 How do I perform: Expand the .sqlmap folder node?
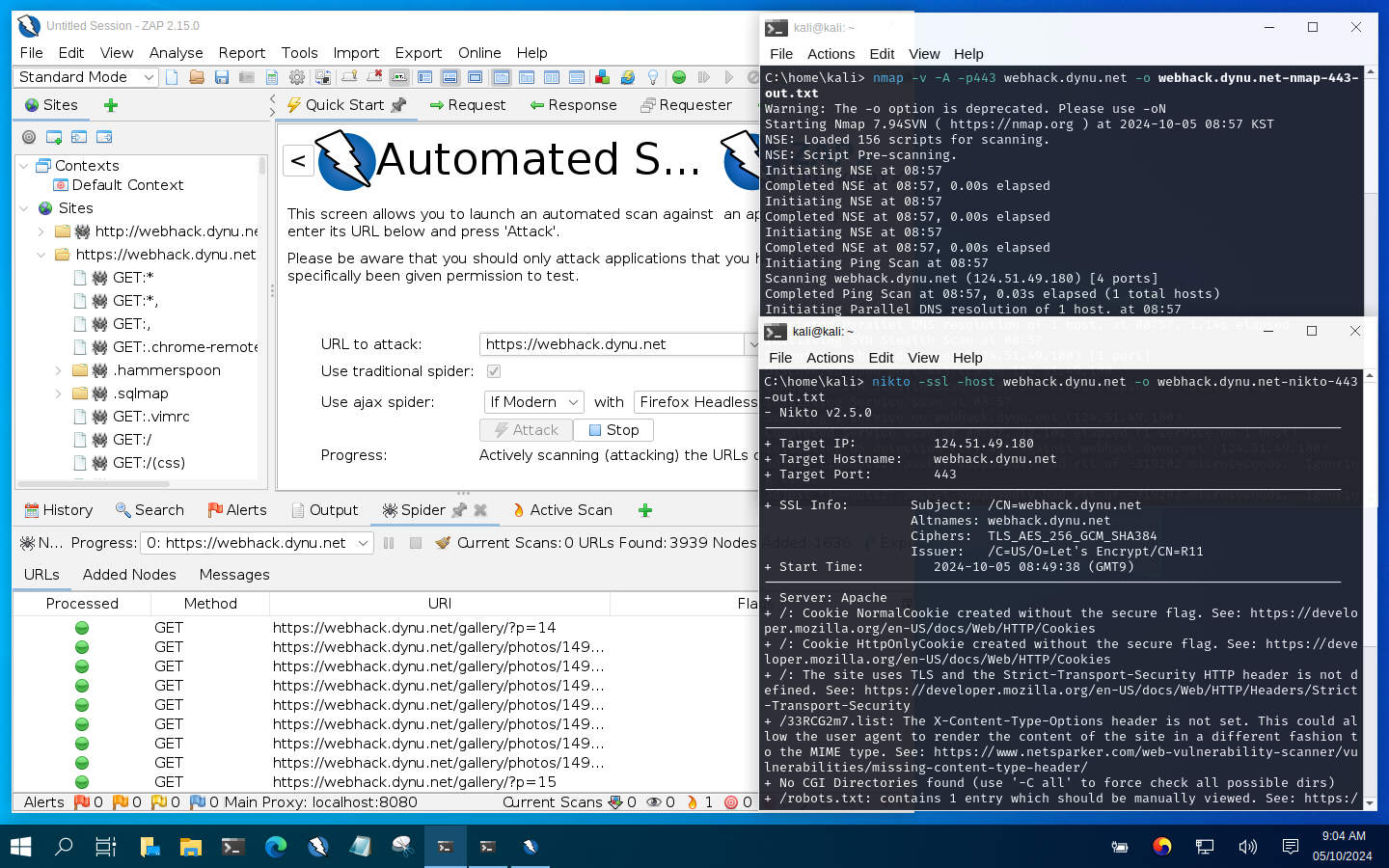coord(59,393)
